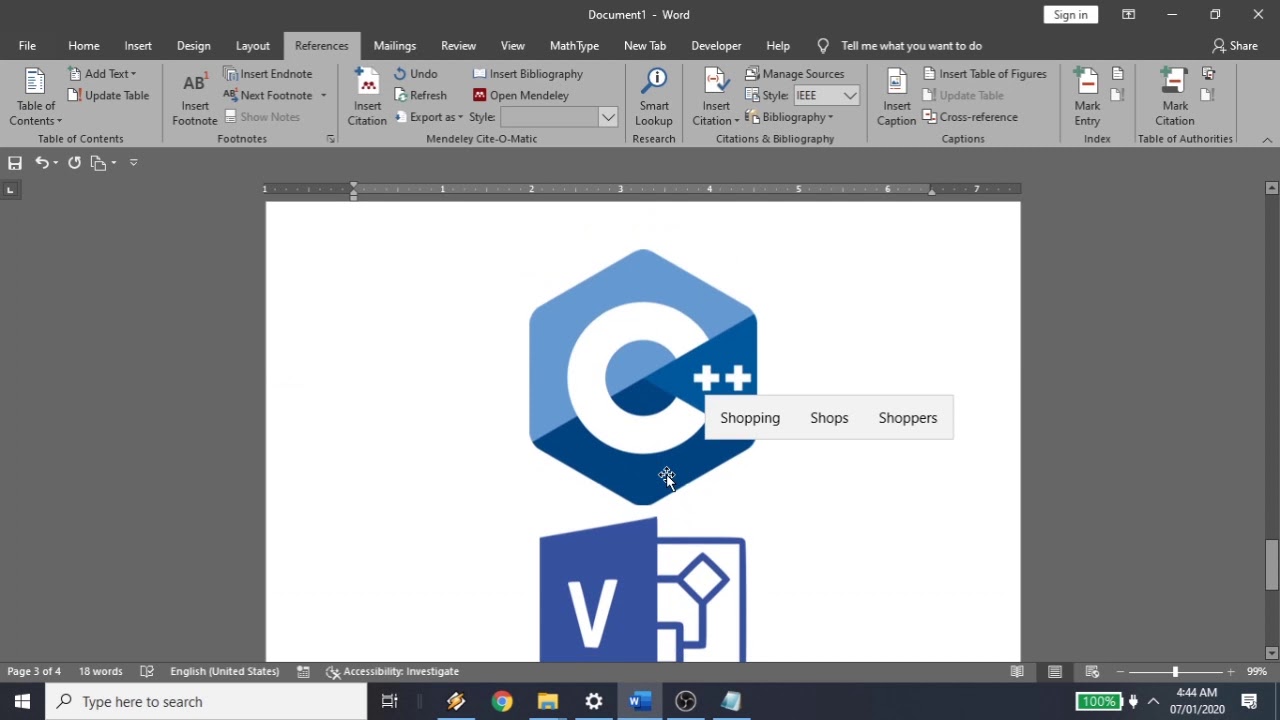
Task: Click the Next Footnote button
Action: click(x=268, y=95)
